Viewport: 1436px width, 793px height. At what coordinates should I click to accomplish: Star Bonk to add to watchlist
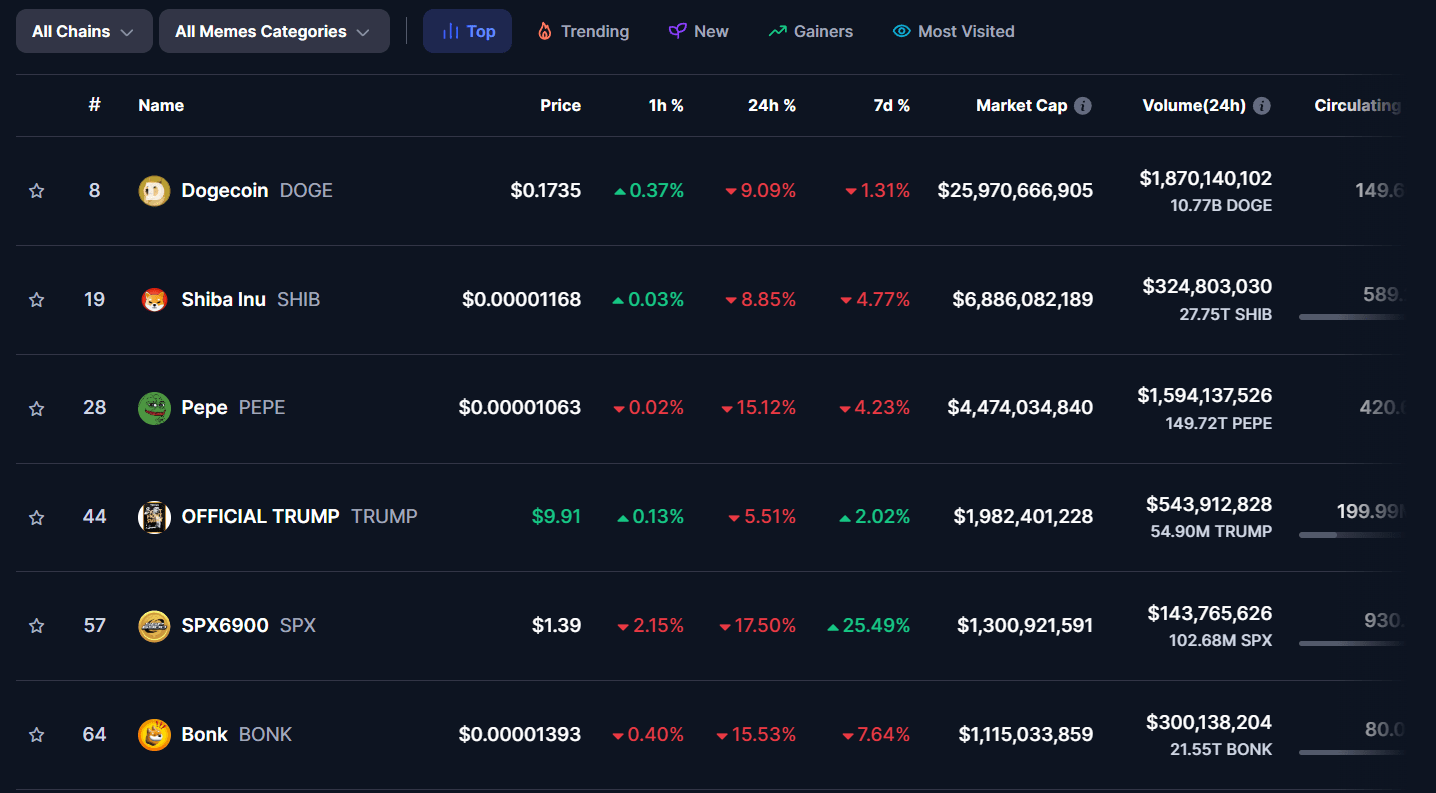tap(37, 735)
